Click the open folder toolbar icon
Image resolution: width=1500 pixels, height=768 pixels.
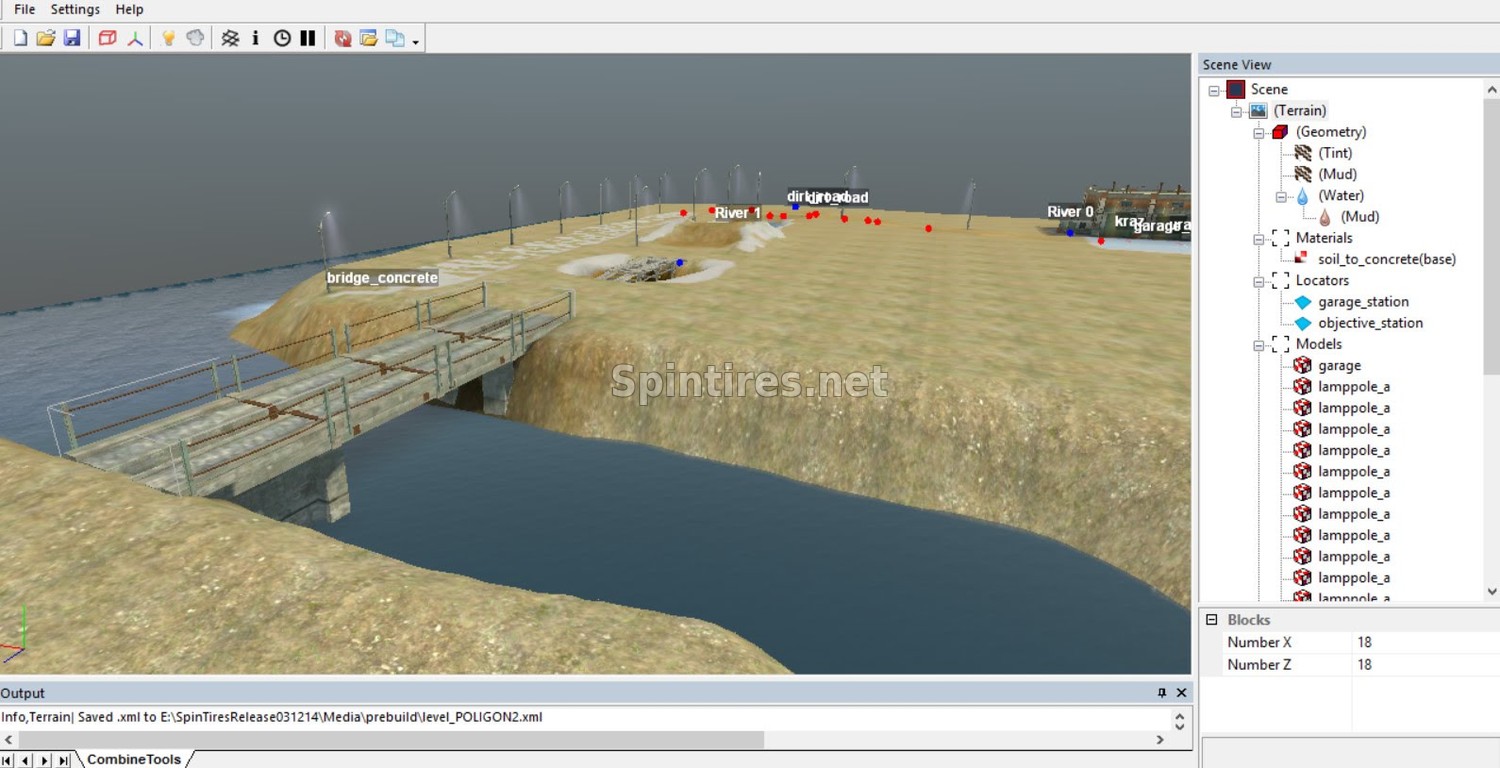pos(45,38)
